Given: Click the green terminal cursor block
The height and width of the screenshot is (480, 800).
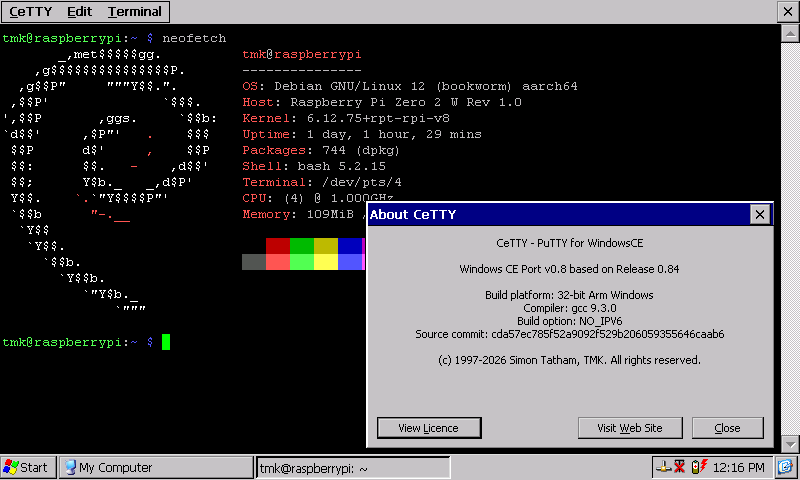Looking at the screenshot, I should click(166, 342).
